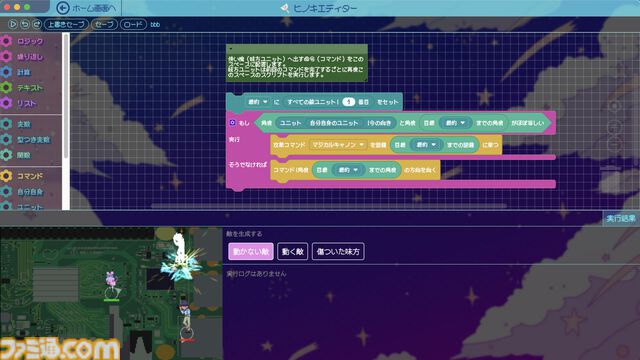This screenshot has height=360, width=640.
Task: Open the 繰り返し loops category
Action: pyautogui.click(x=31, y=57)
